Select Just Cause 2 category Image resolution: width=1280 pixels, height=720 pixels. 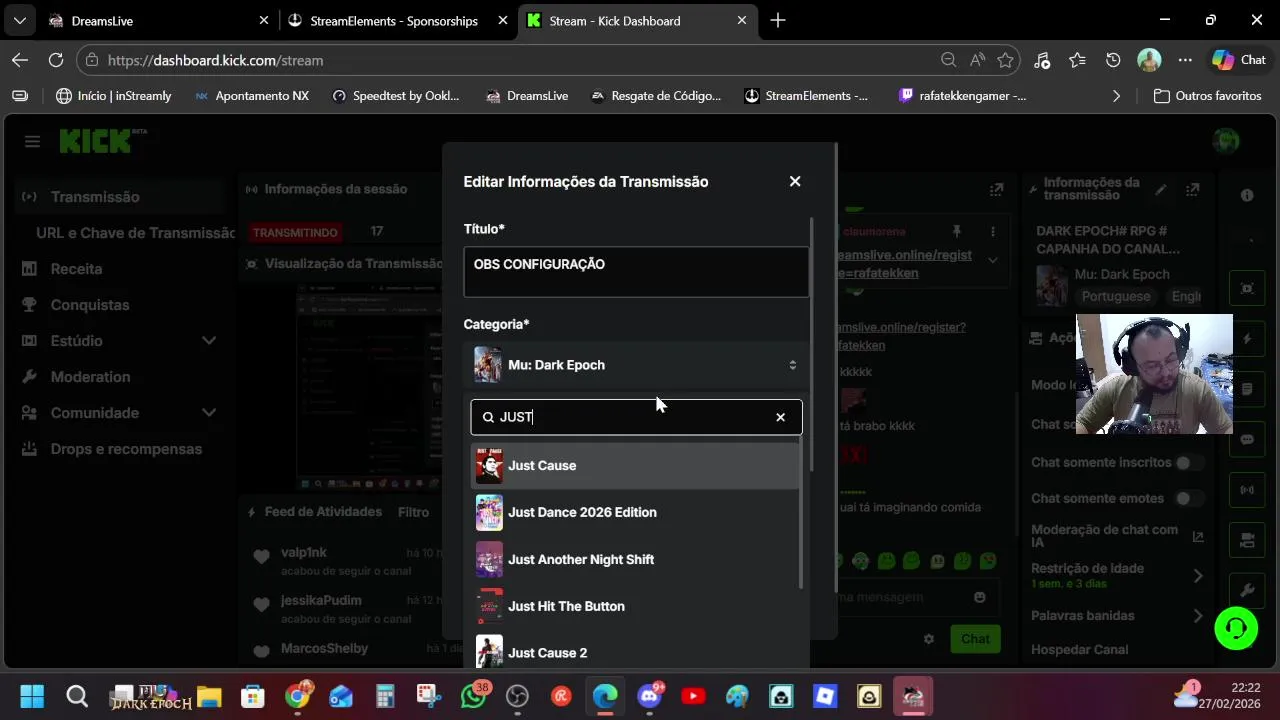(636, 652)
